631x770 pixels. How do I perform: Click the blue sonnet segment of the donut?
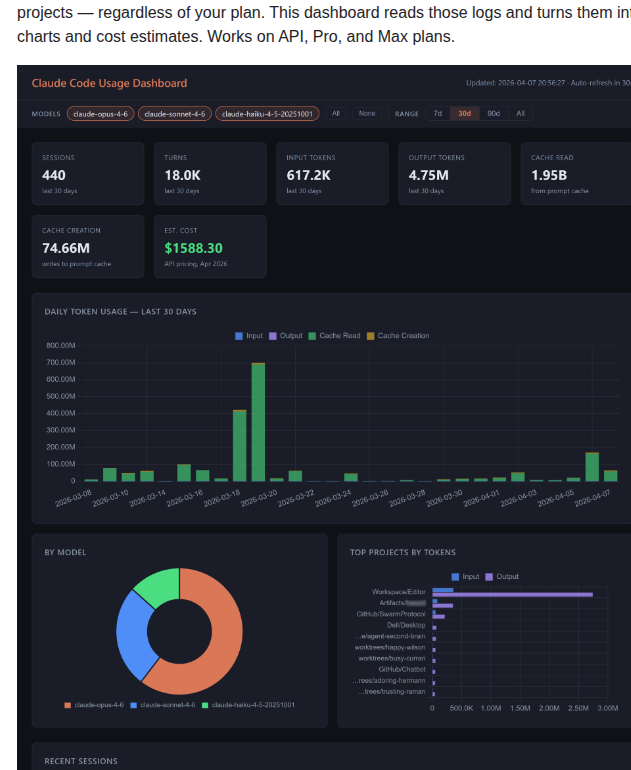(134, 637)
